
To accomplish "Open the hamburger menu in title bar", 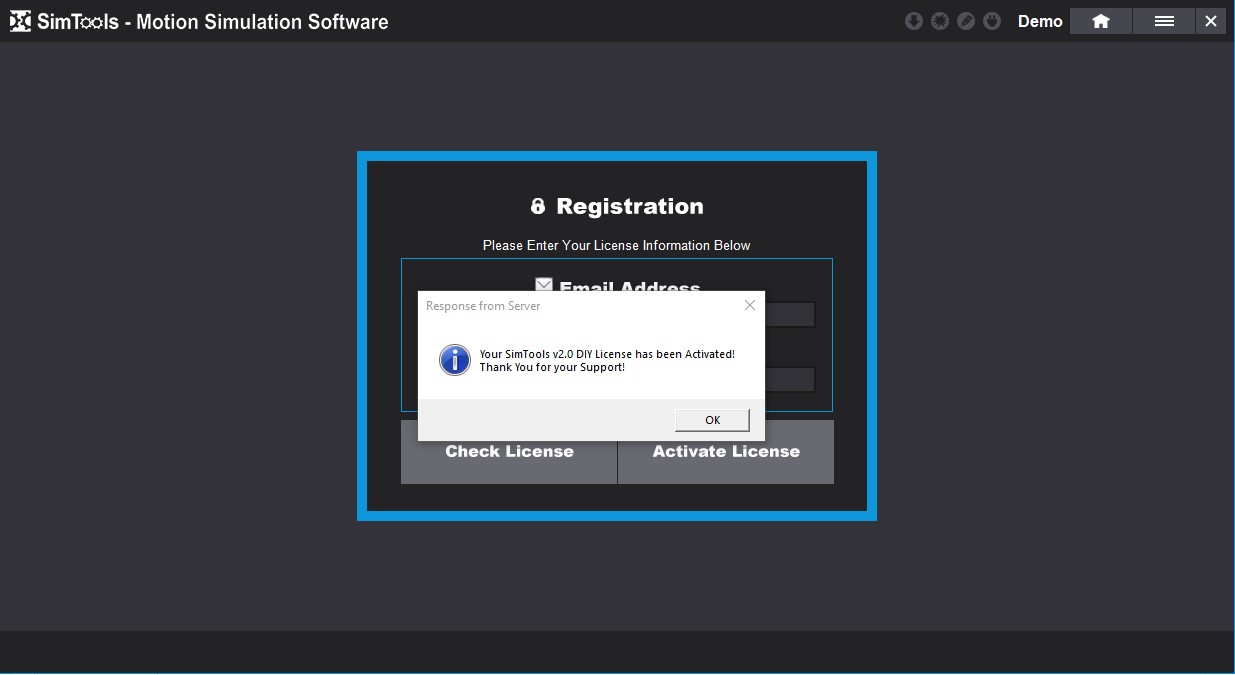I will click(x=1164, y=21).
